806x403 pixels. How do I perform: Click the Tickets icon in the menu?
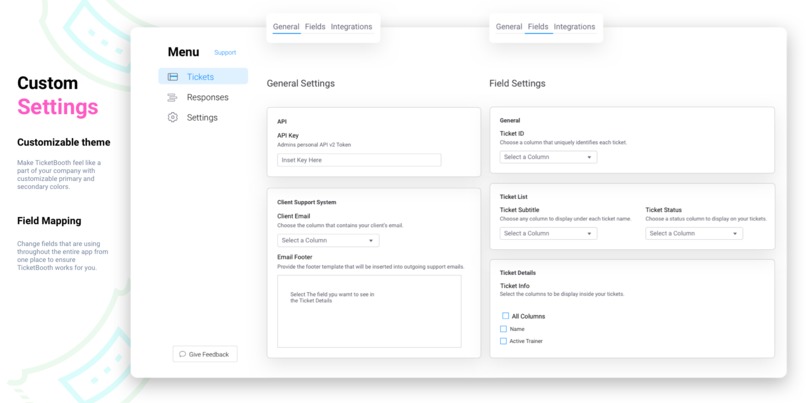173,77
